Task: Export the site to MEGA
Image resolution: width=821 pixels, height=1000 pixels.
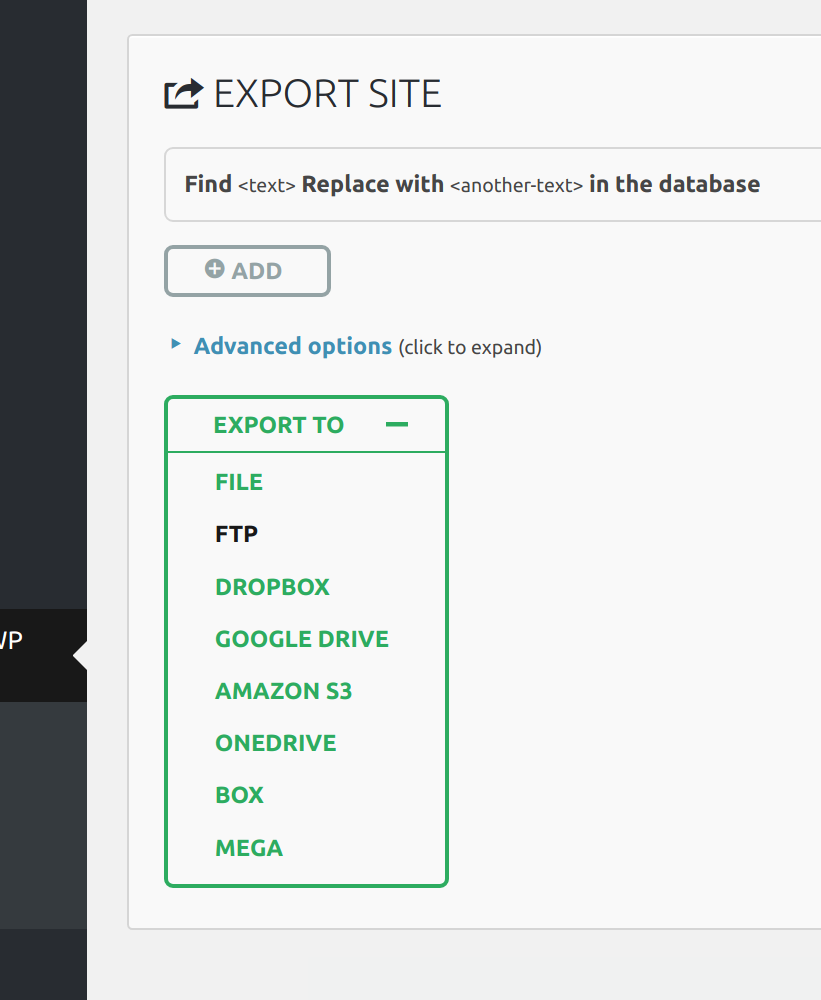Action: coord(249,848)
